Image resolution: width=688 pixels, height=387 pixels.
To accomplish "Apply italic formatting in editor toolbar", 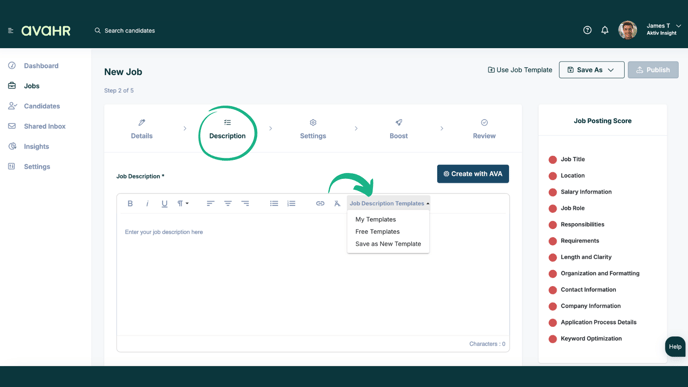I will [x=147, y=204].
